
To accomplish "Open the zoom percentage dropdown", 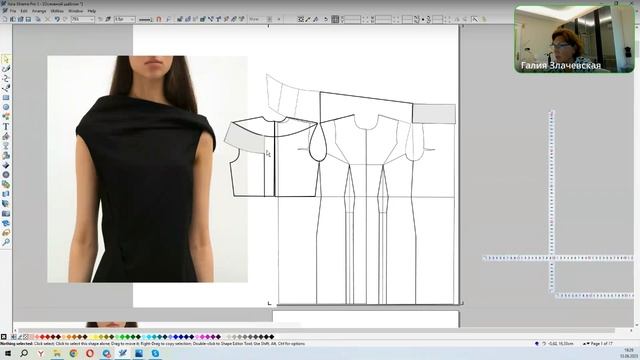I will pyautogui.click(x=91, y=19).
